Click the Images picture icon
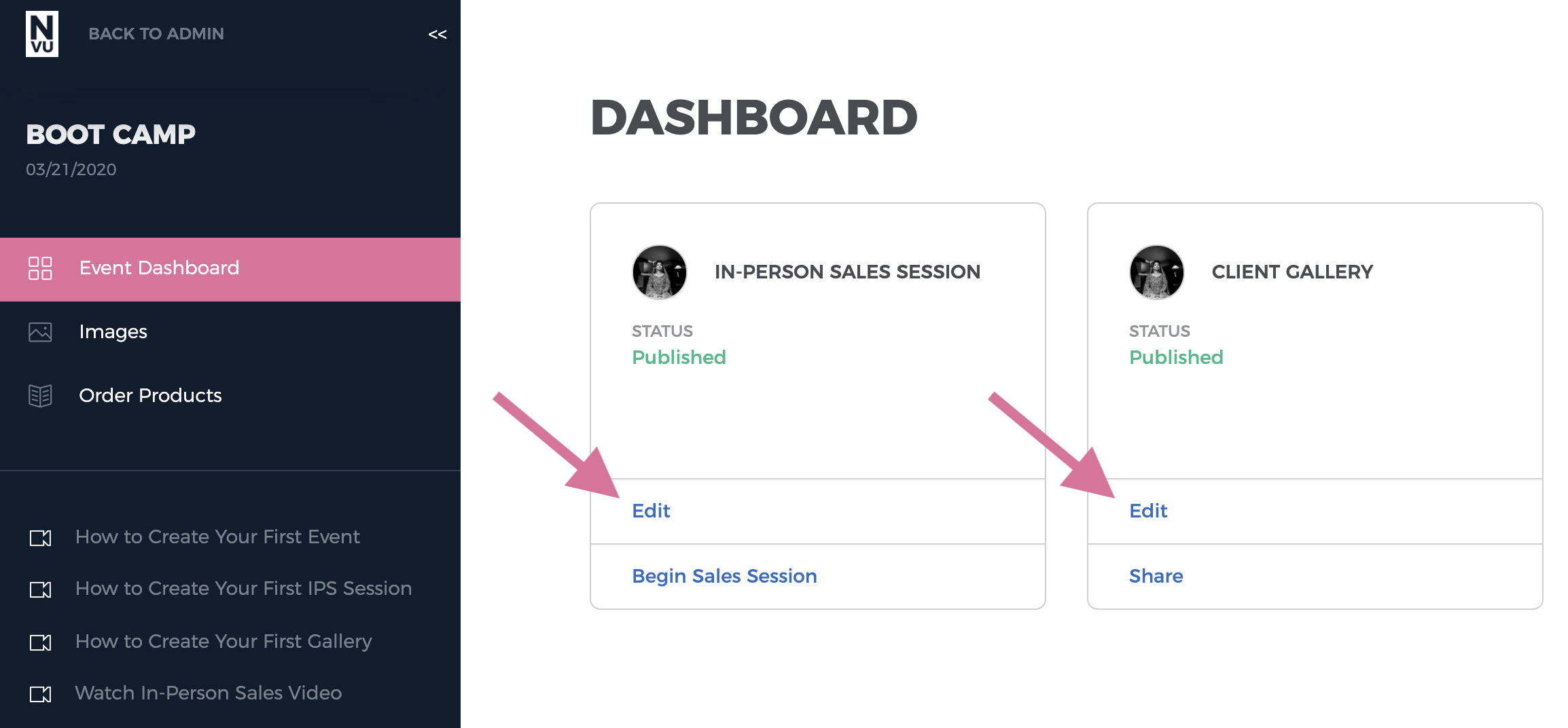This screenshot has width=1568, height=728. coord(40,332)
